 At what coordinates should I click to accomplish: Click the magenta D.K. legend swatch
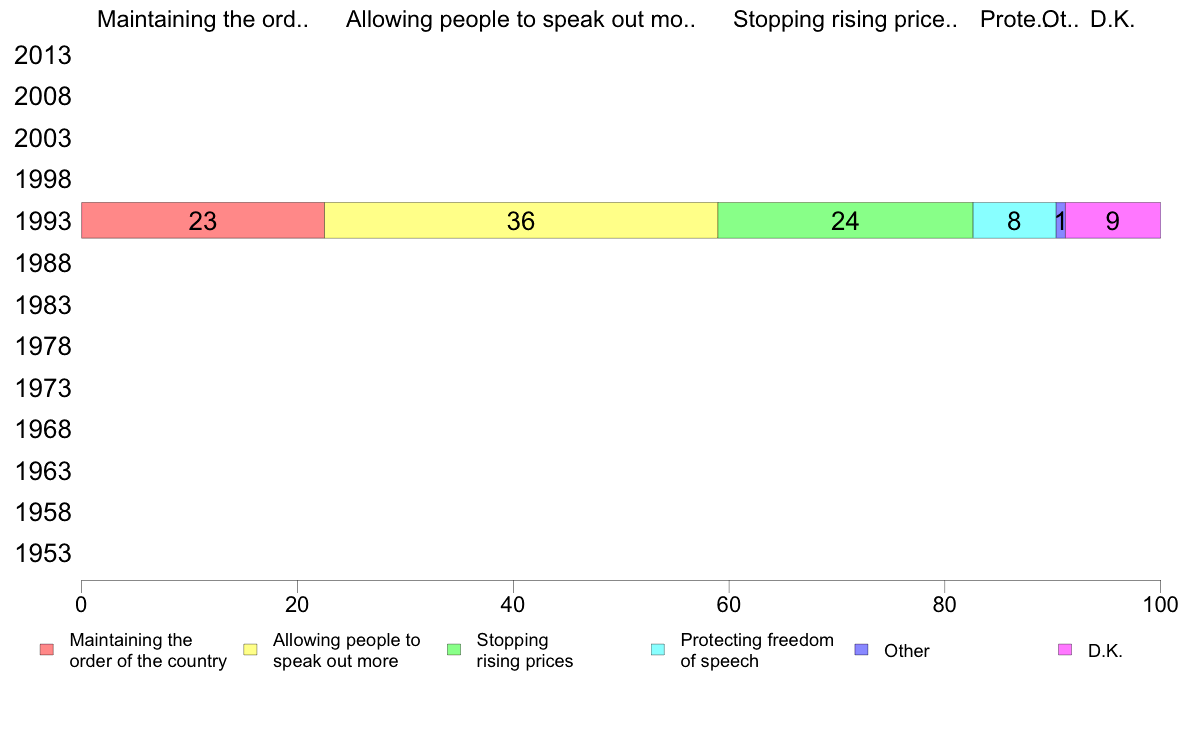pos(1065,650)
